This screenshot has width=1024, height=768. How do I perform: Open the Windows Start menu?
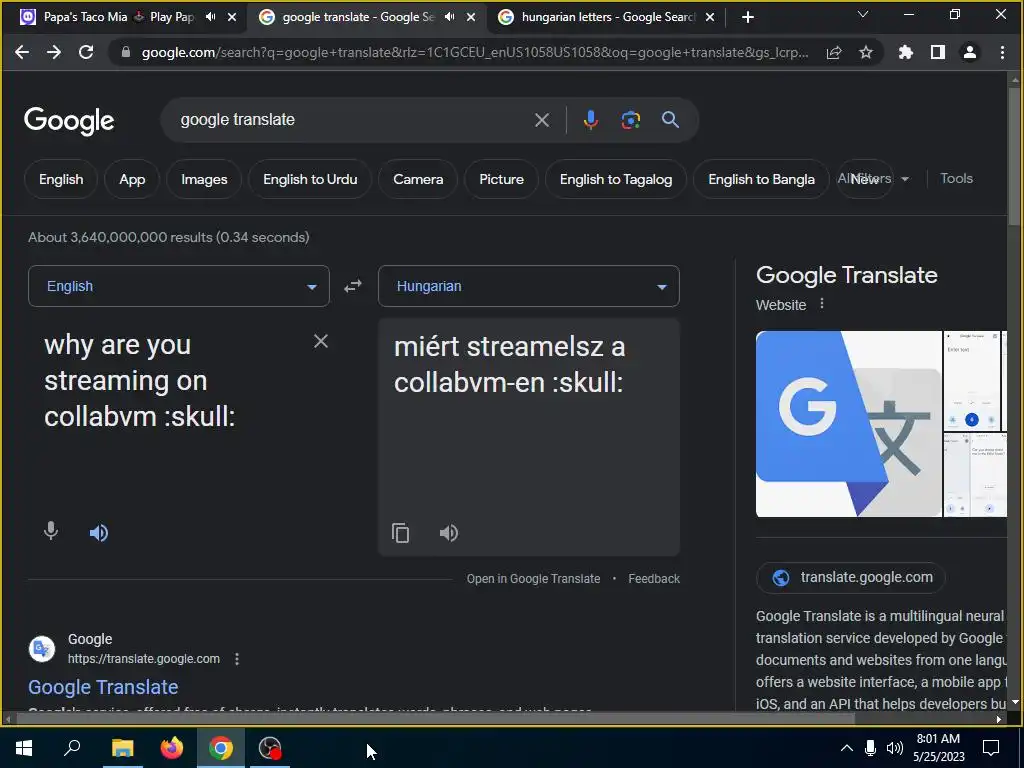24,748
